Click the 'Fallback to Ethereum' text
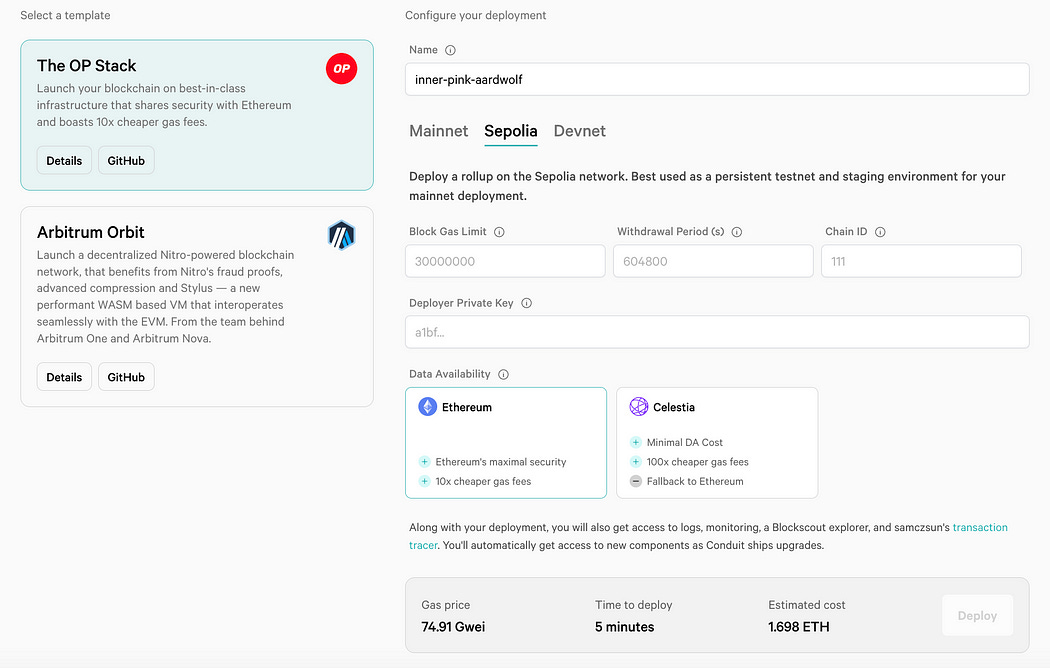This screenshot has width=1050, height=668. (x=695, y=481)
